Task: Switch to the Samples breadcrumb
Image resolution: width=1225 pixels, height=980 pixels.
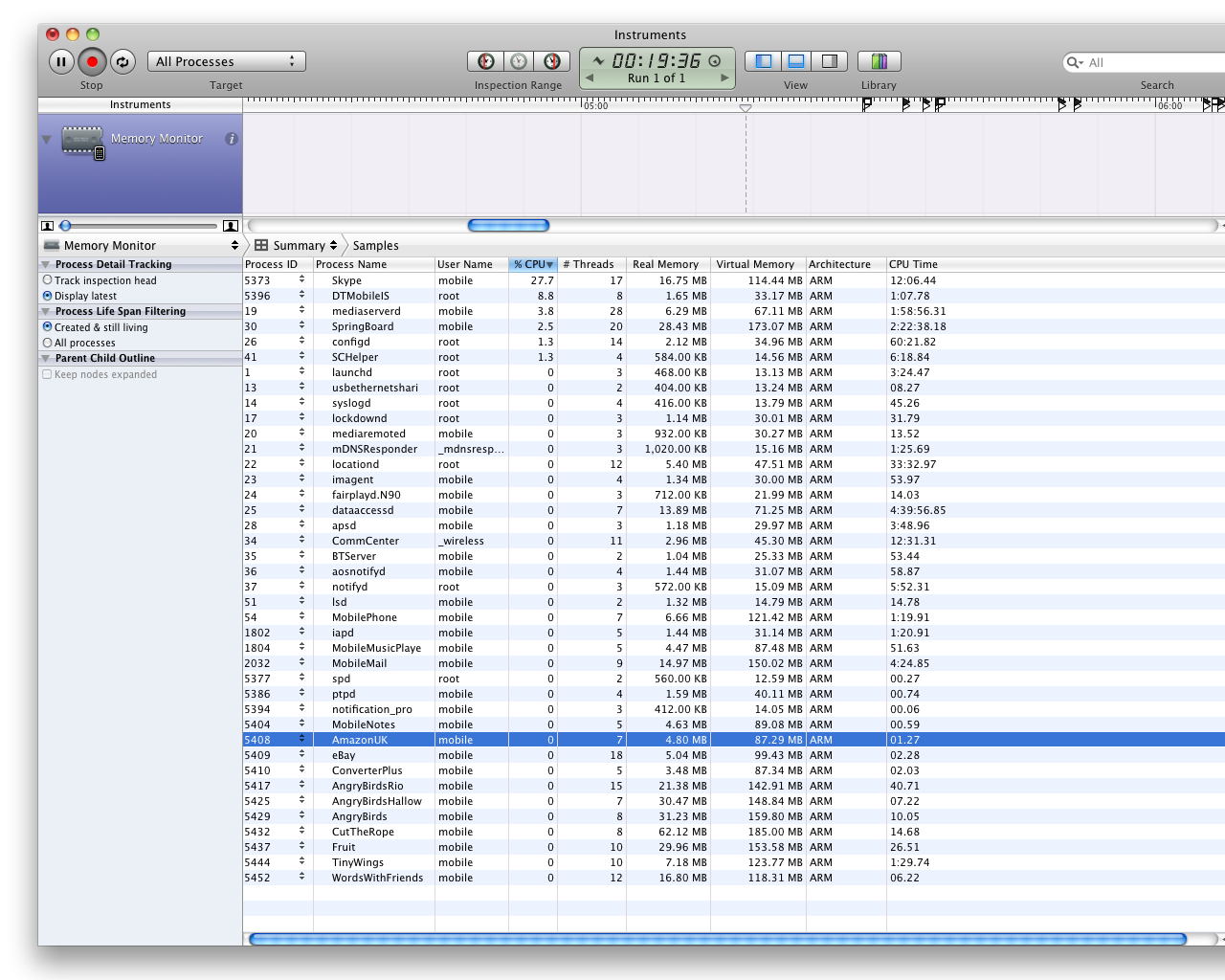Action: click(375, 246)
